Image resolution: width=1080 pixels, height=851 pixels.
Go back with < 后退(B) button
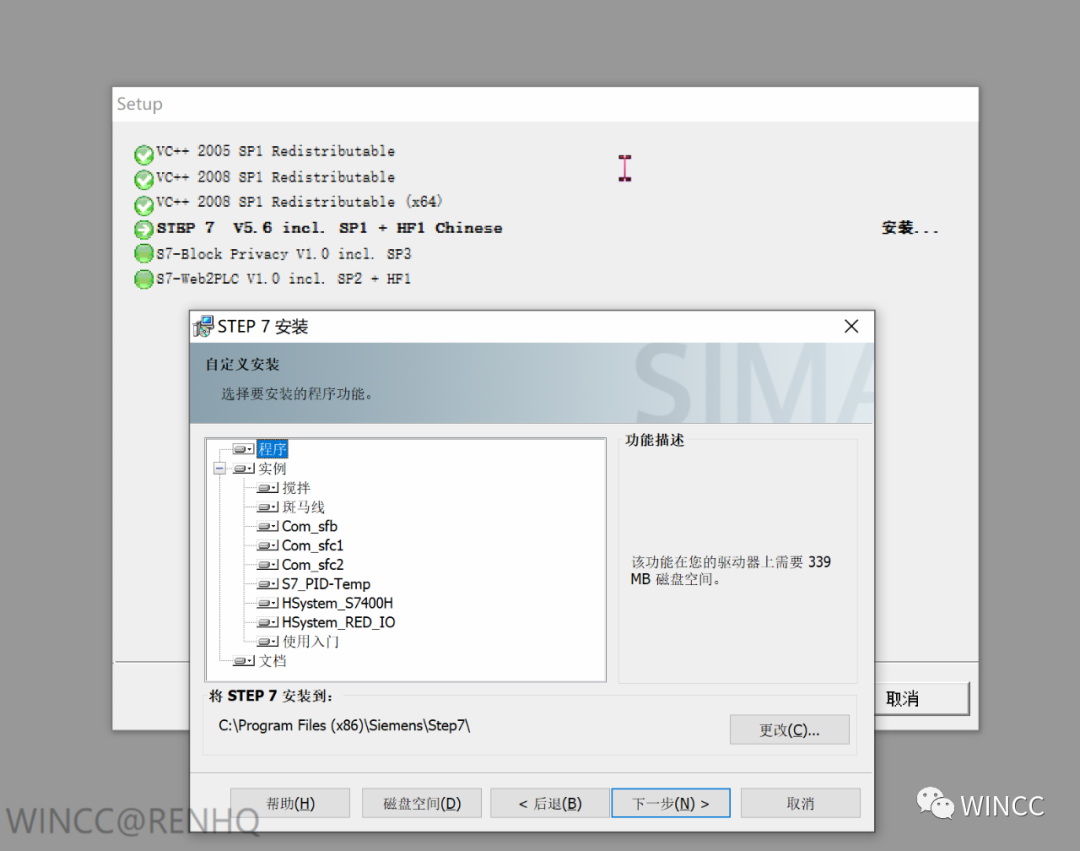(x=550, y=803)
